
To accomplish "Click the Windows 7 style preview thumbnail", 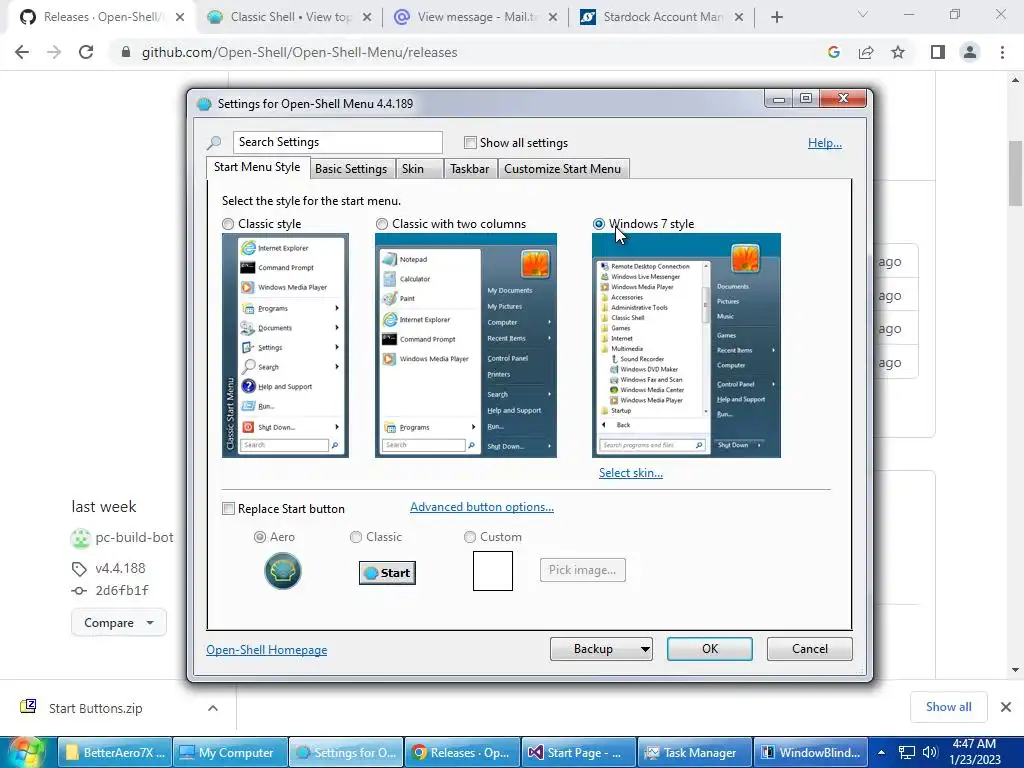I will click(x=686, y=345).
